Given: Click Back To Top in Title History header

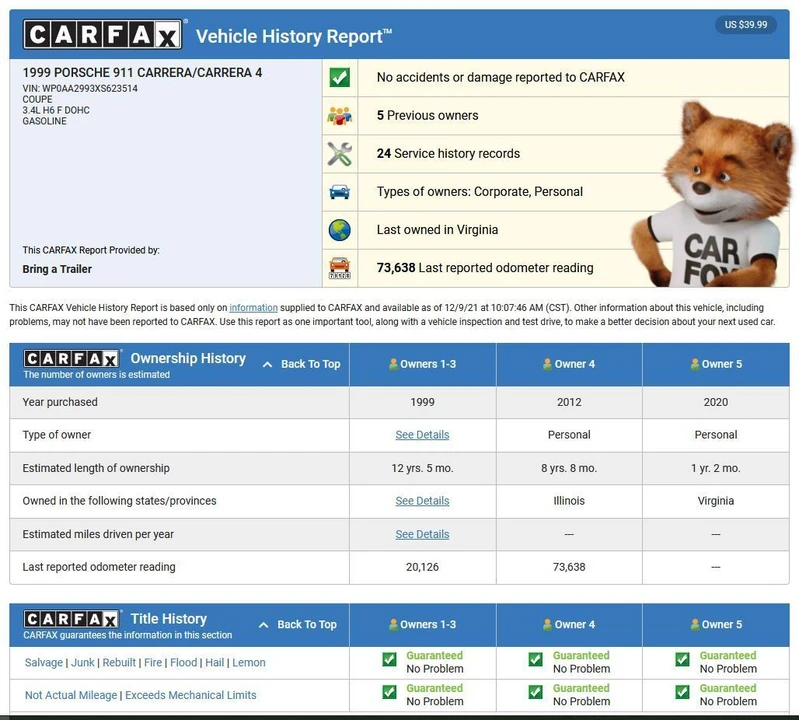Looking at the screenshot, I should pos(298,624).
